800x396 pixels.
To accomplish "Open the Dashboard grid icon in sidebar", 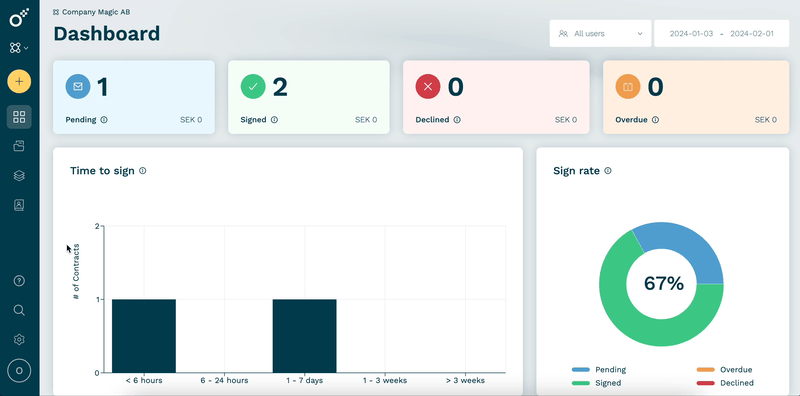I will (x=19, y=117).
